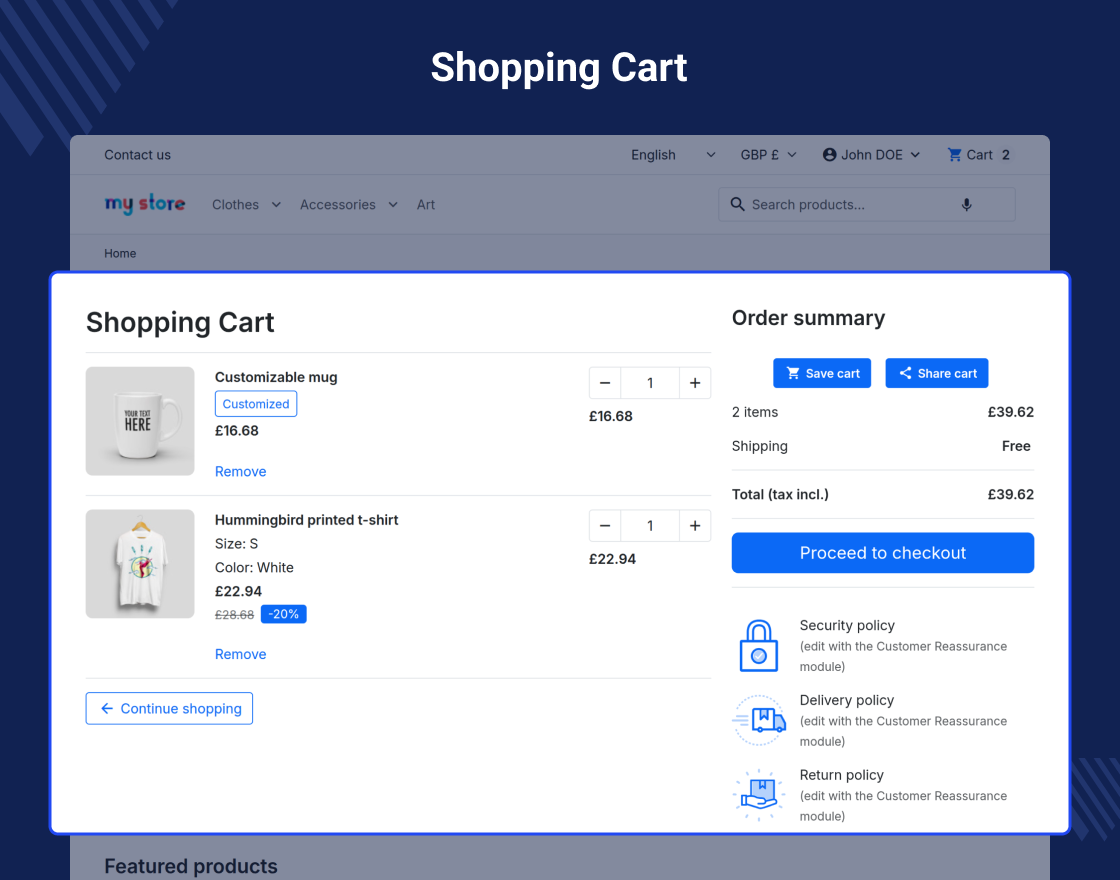Click the Hummingbird t-shirt quantity field
This screenshot has width=1120, height=880.
pyautogui.click(x=650, y=526)
